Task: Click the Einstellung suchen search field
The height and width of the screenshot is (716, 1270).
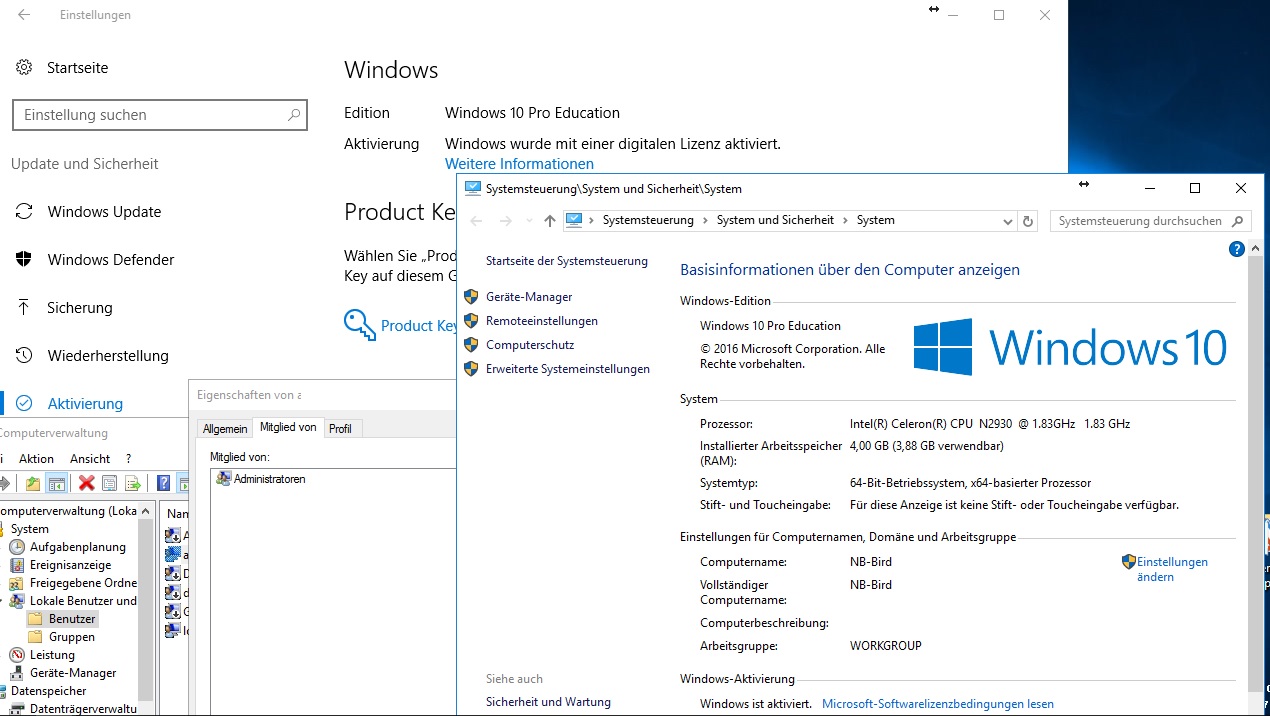Action: click(x=160, y=115)
